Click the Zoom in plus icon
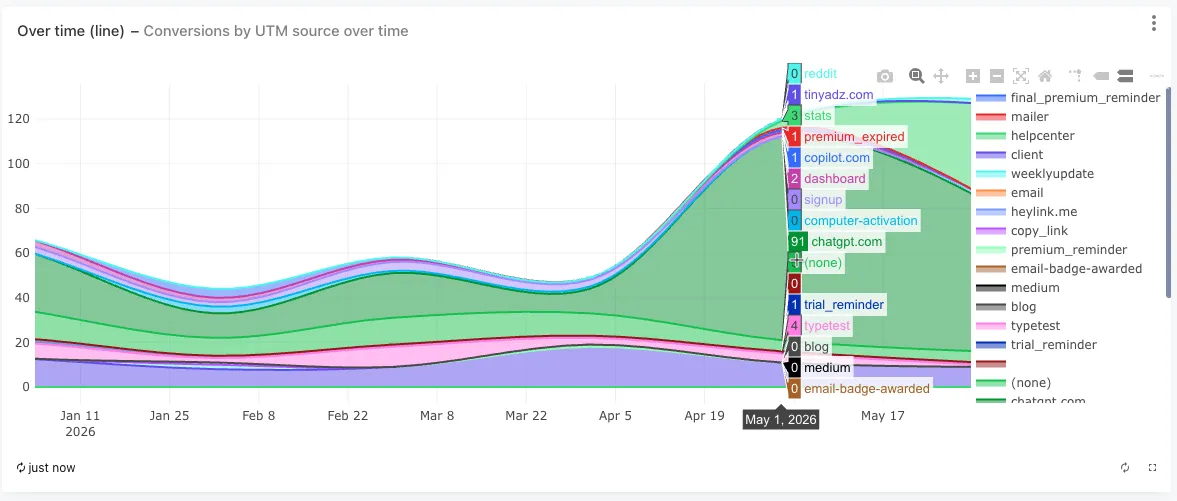1177x501 pixels. pos(973,75)
